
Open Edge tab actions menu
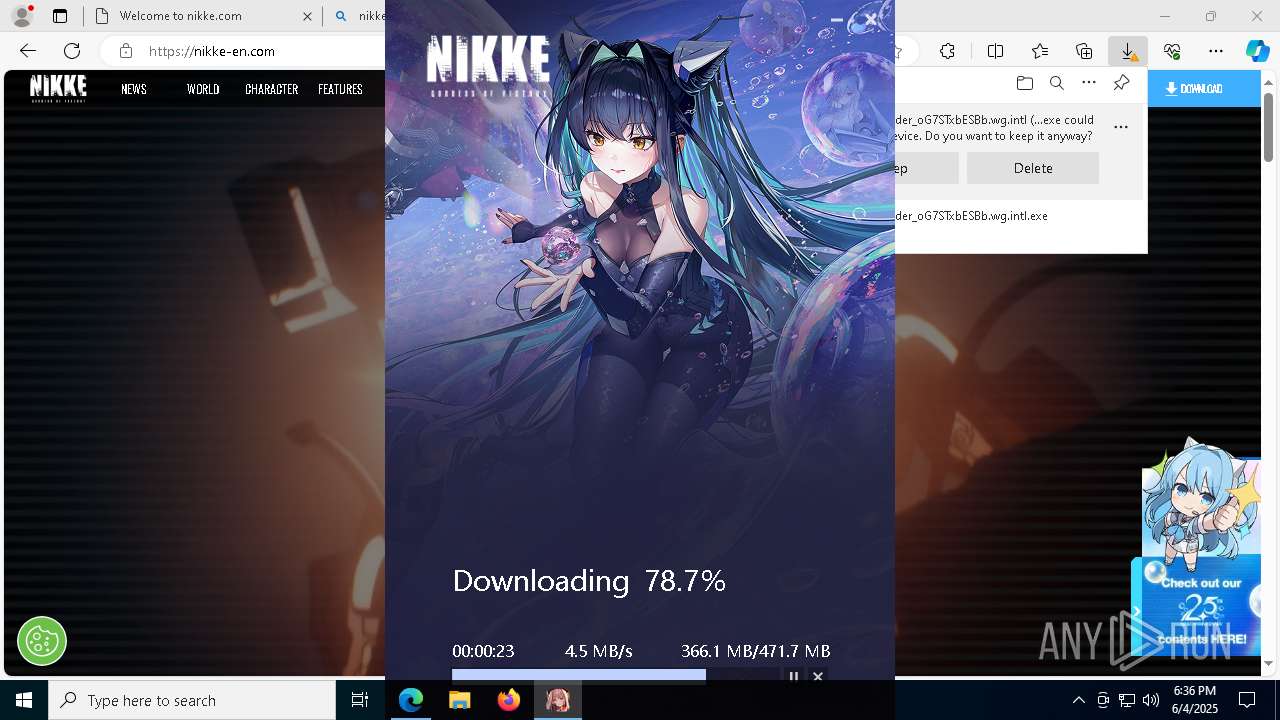tap(60, 16)
